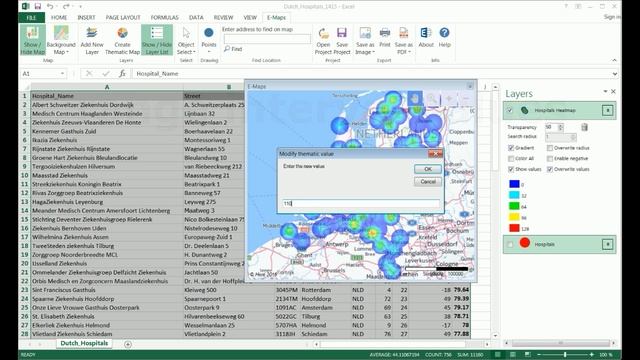Click the address search field in ribbon
The width and height of the screenshot is (640, 360).
[267, 39]
